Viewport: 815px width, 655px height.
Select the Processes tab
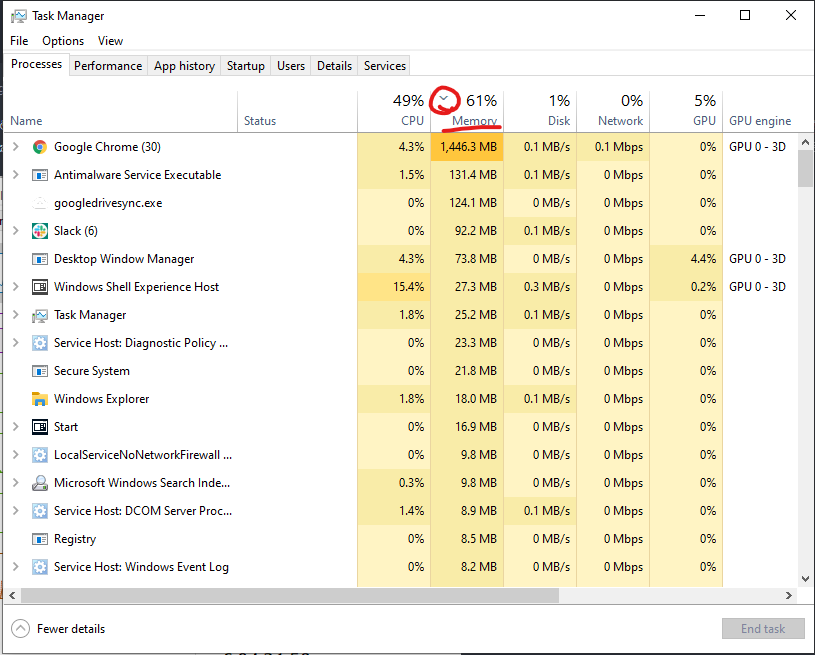[x=36, y=64]
